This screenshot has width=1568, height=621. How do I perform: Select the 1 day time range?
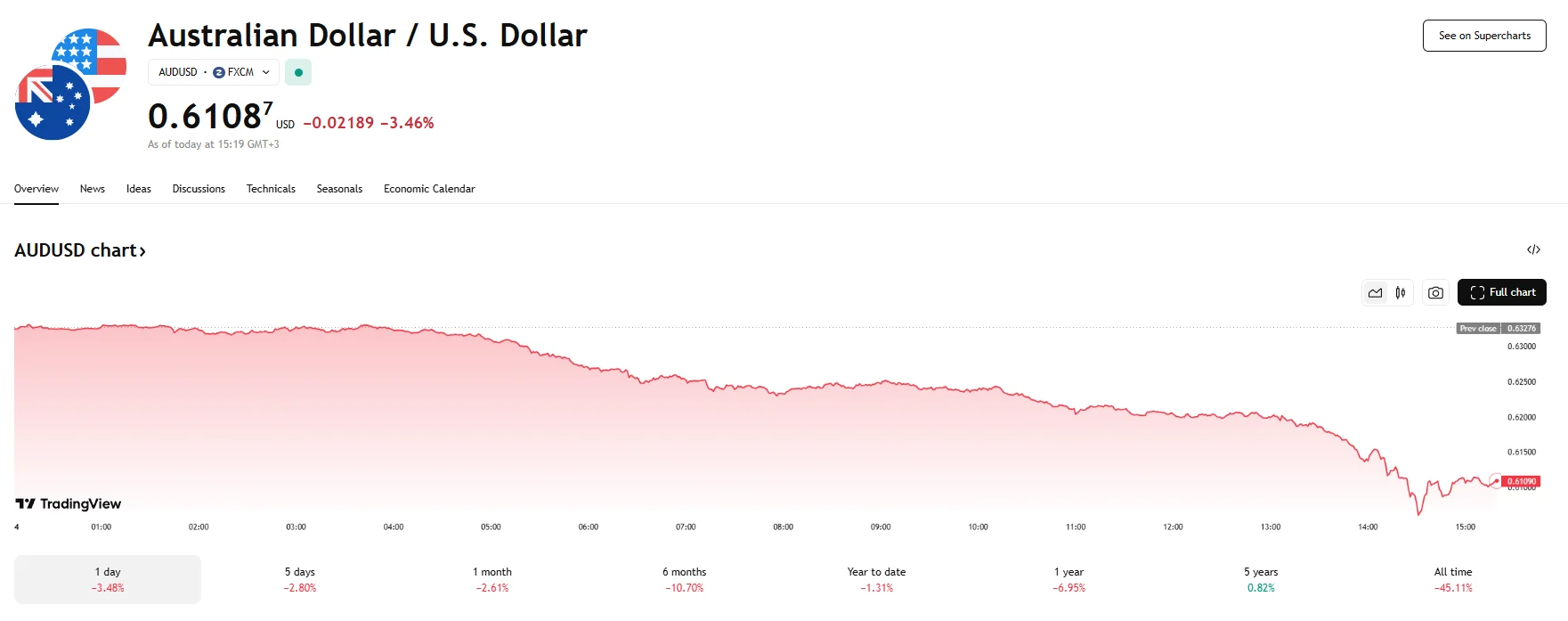108,579
